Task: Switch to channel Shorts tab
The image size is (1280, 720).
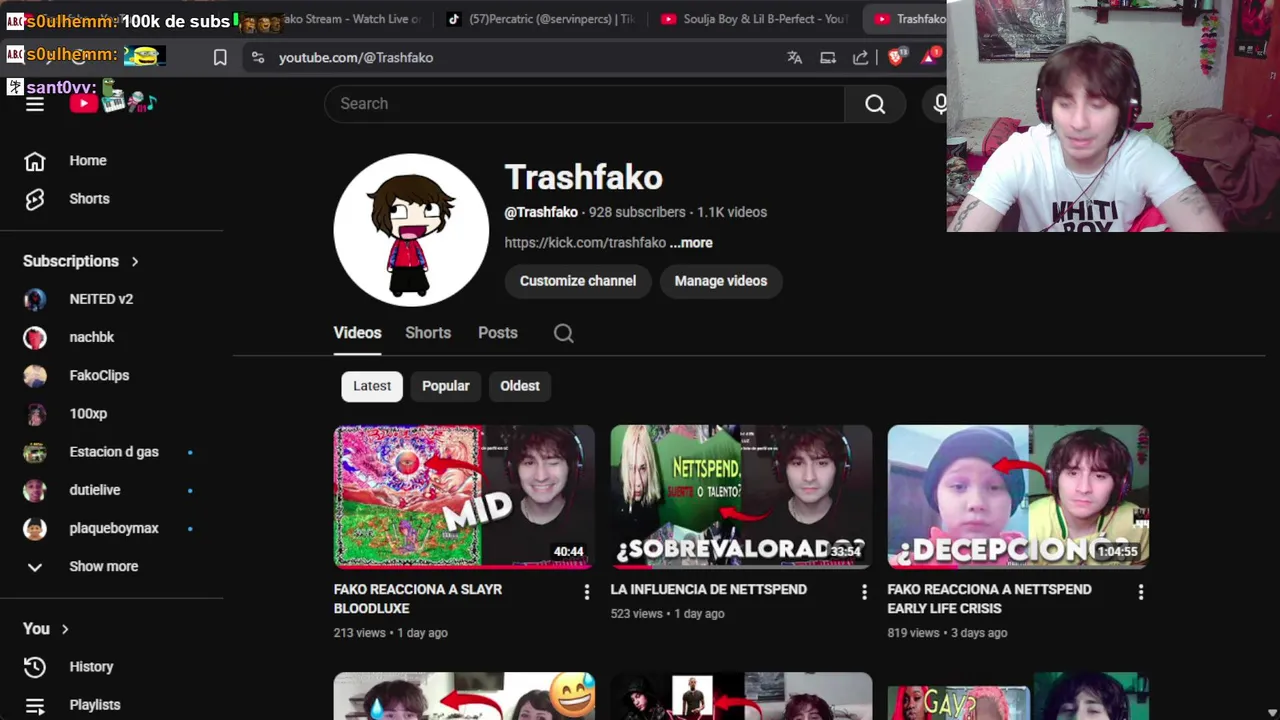Action: [x=428, y=333]
